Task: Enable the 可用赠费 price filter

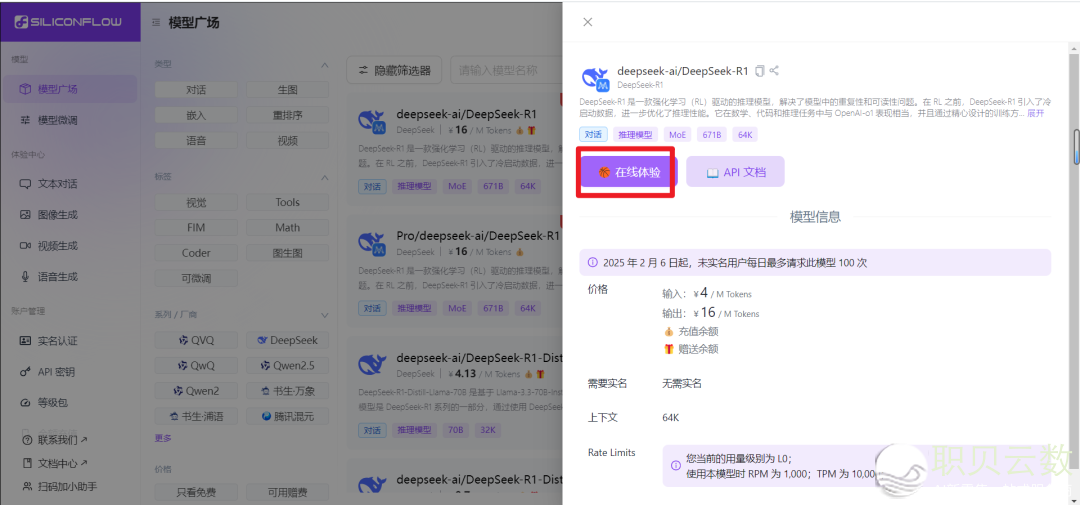Action: (x=287, y=492)
